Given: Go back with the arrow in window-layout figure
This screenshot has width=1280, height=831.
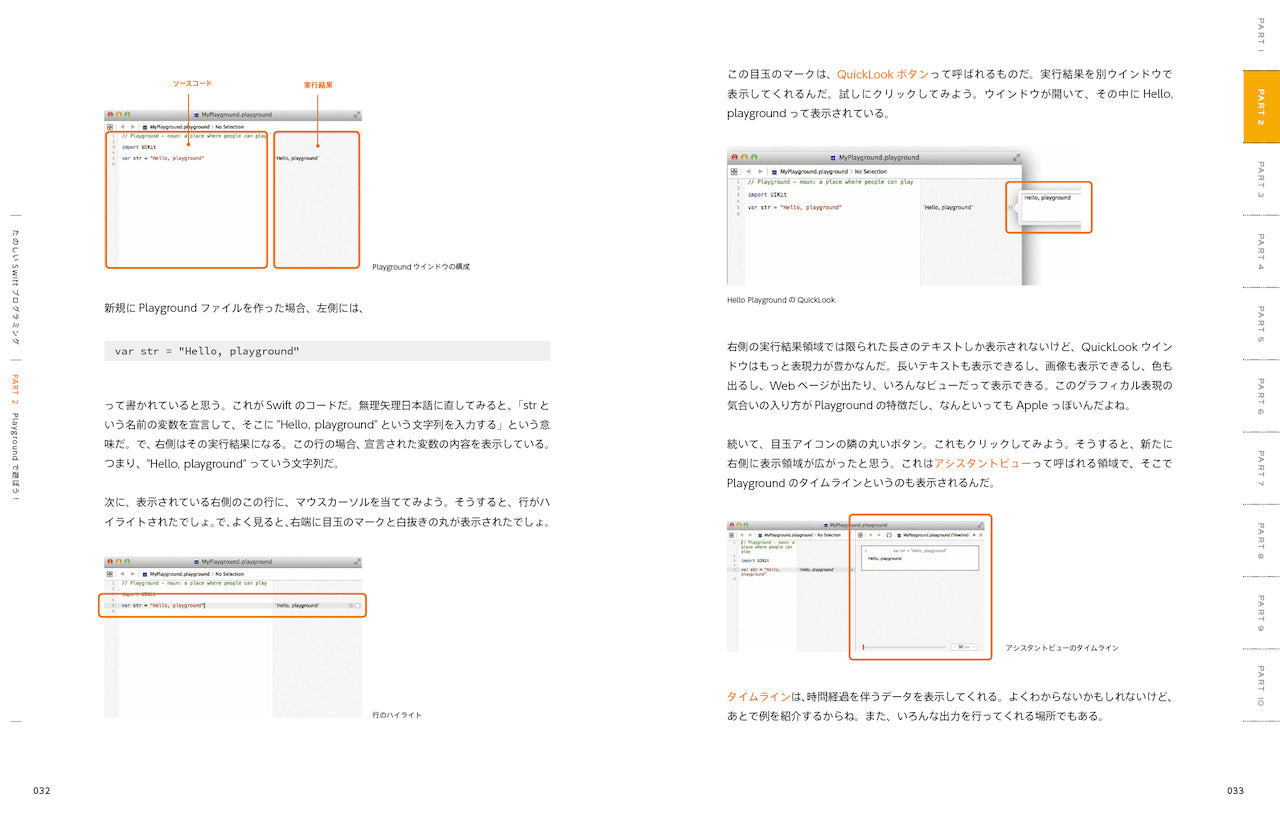Looking at the screenshot, I should pyautogui.click(x=122, y=127).
